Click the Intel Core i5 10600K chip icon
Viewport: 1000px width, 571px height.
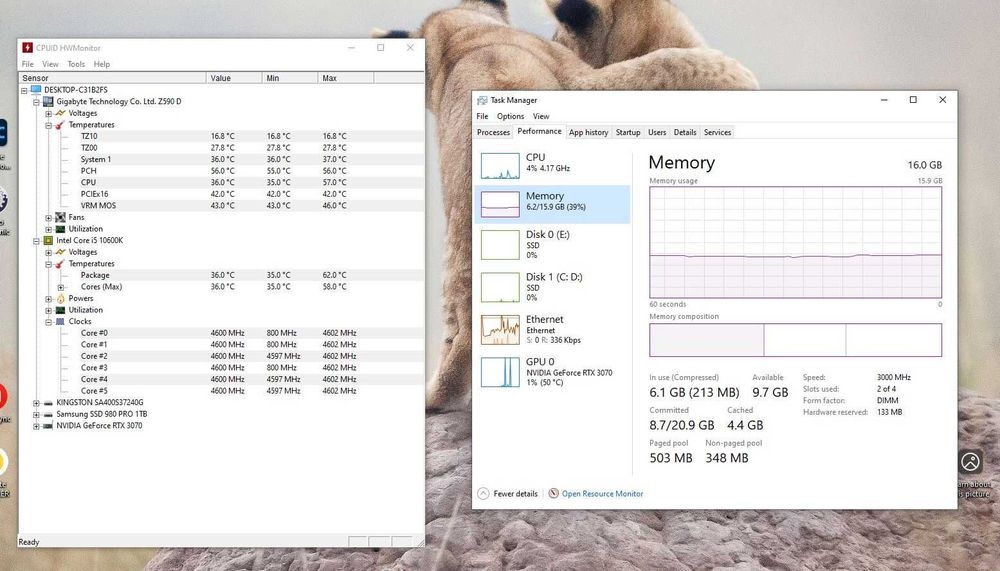(x=48, y=241)
